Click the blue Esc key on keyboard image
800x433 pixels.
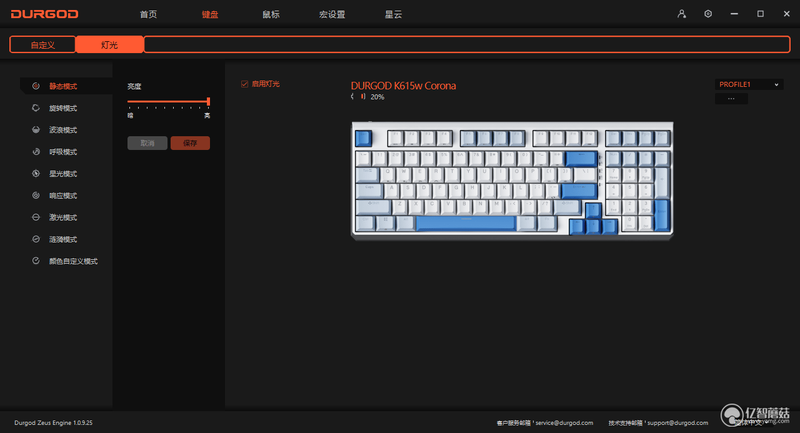pos(363,138)
